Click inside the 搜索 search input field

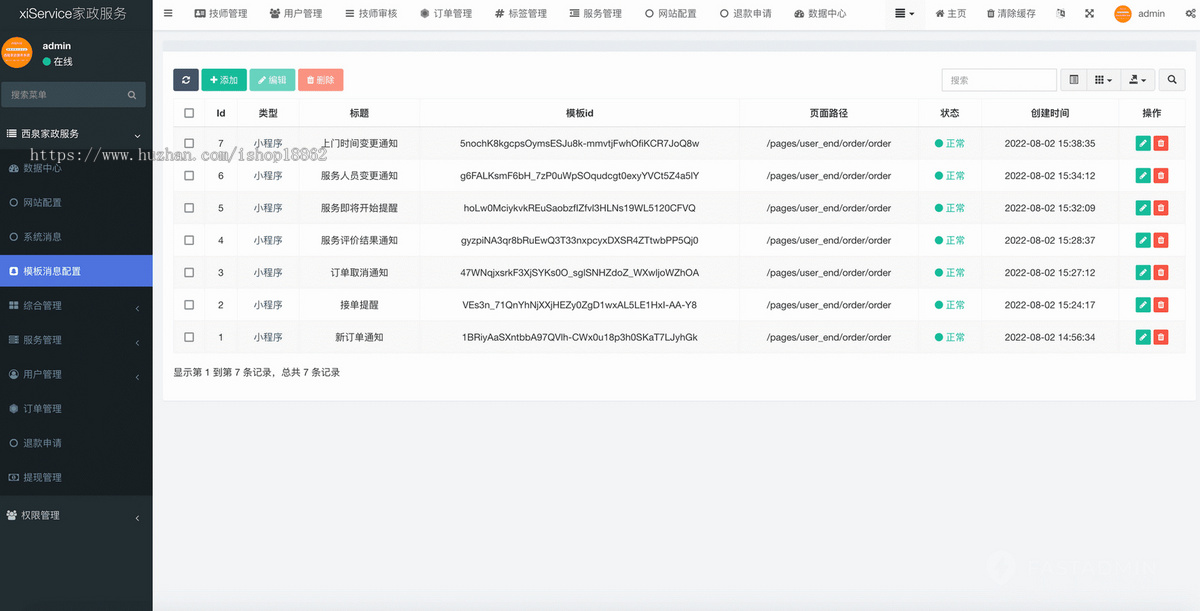(x=998, y=79)
